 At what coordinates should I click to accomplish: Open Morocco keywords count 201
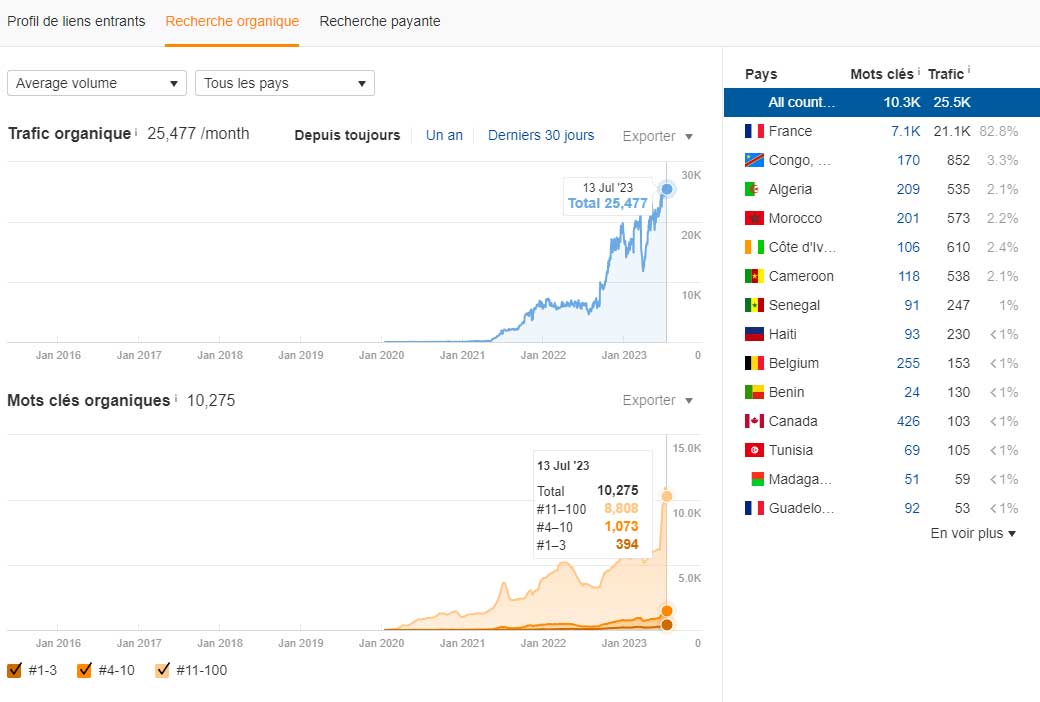click(908, 218)
